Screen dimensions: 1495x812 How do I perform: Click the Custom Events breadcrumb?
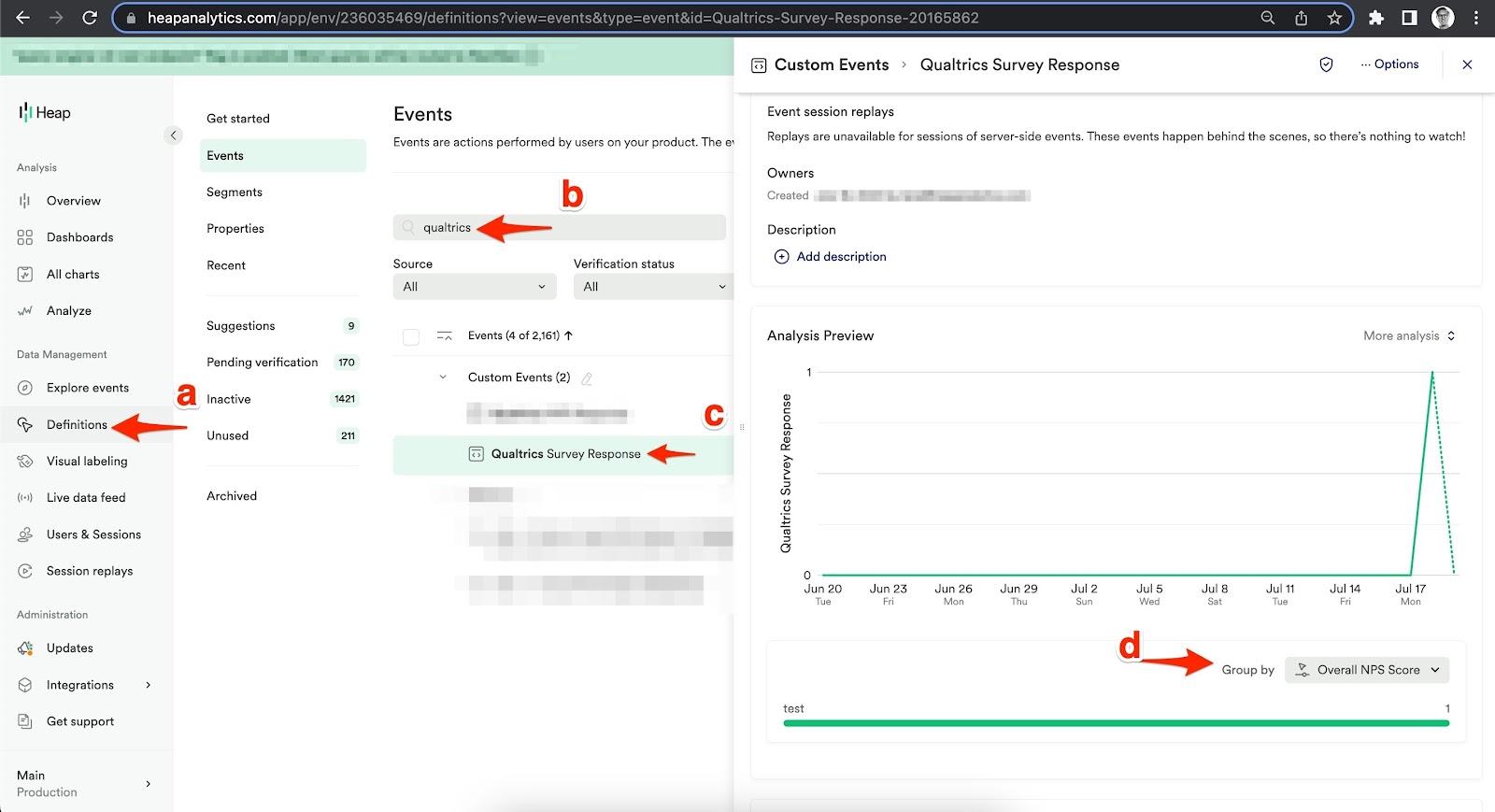tap(832, 64)
